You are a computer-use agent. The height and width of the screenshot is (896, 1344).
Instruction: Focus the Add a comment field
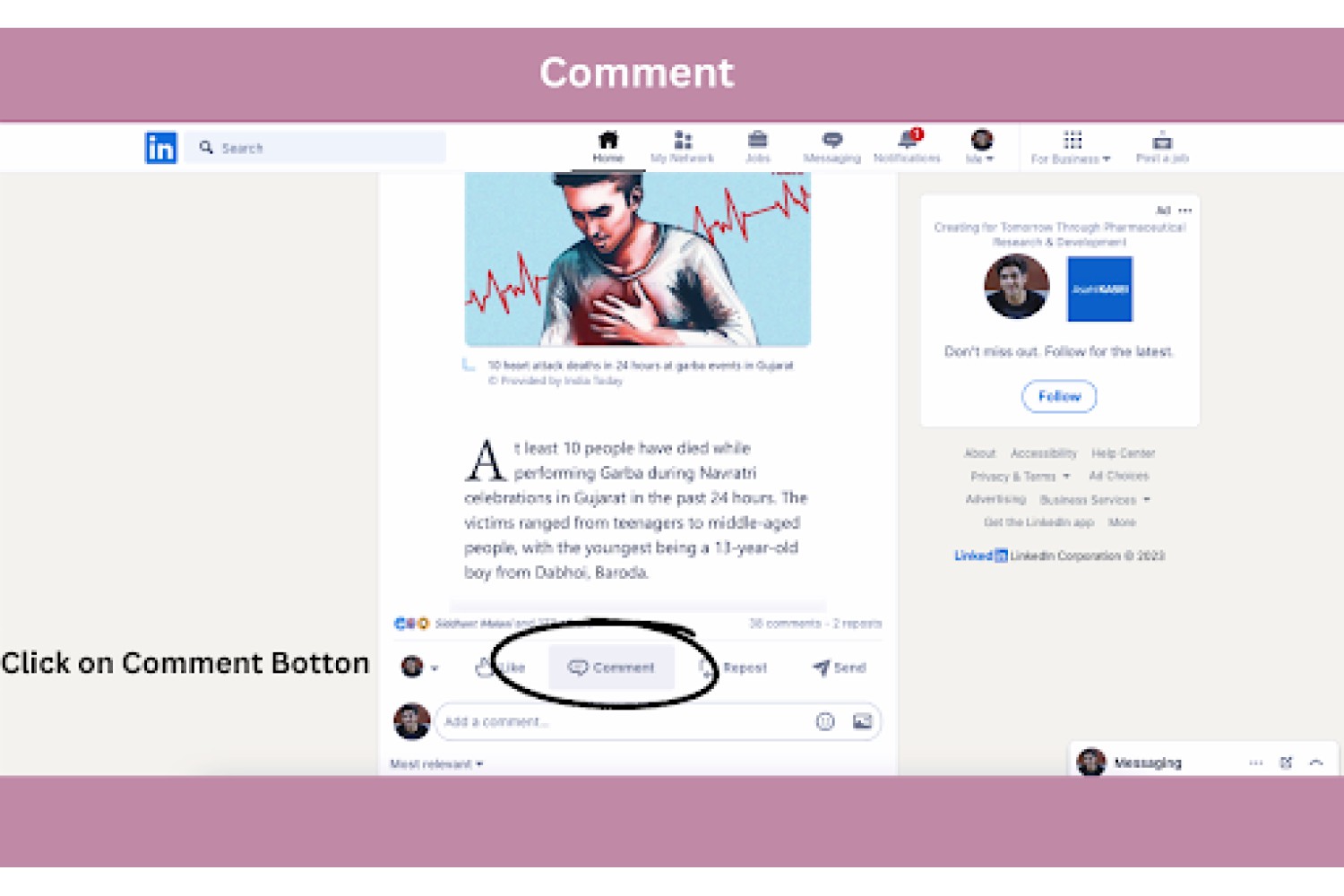tap(658, 721)
